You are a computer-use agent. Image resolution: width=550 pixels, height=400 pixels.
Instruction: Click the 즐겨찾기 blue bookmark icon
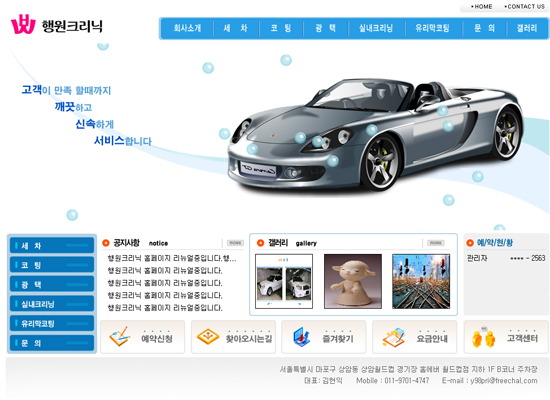(x=301, y=337)
